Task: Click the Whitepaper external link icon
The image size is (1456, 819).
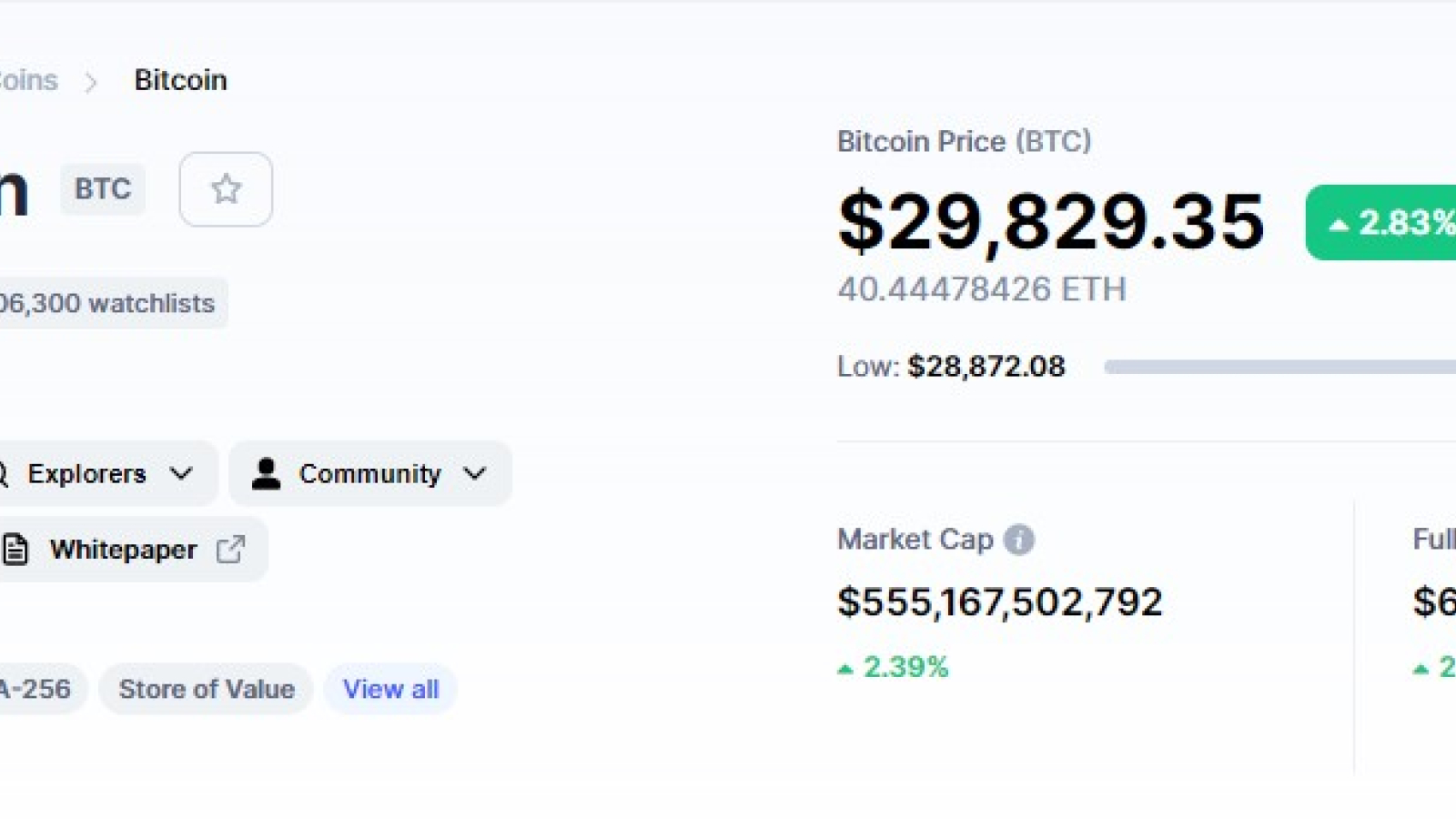Action: click(230, 550)
